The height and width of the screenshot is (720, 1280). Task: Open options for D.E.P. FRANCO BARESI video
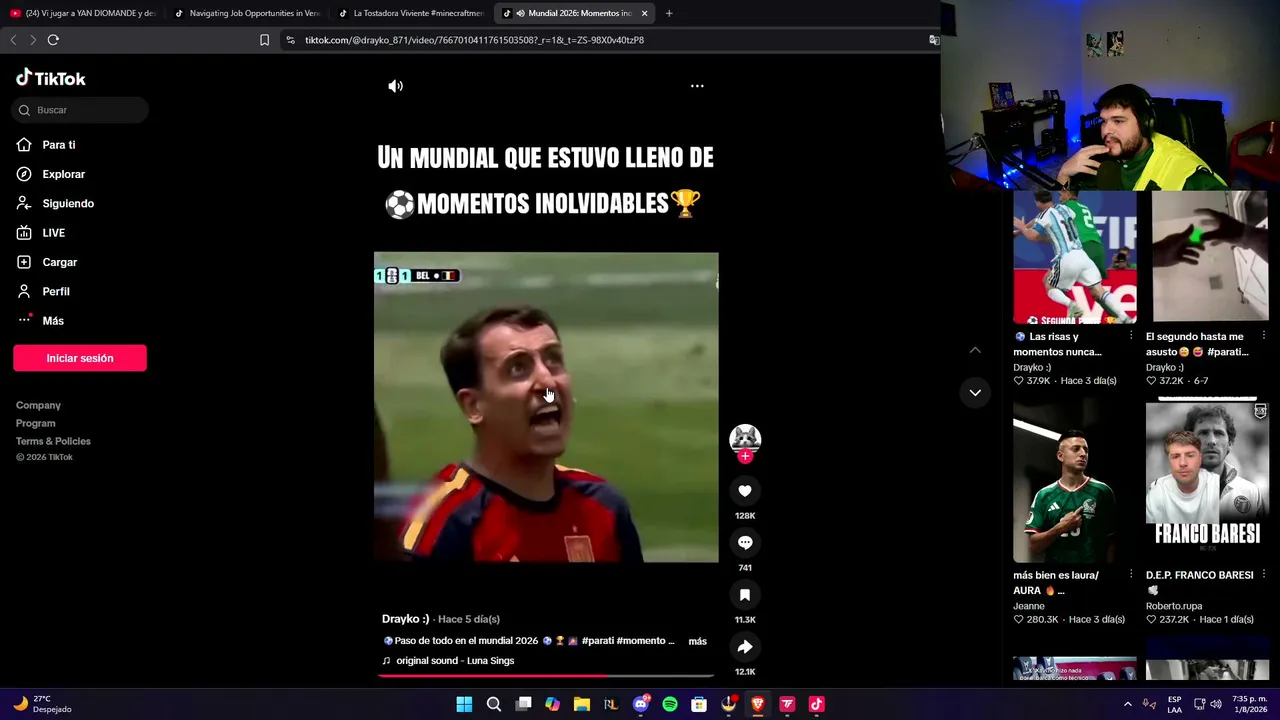coord(1264,575)
